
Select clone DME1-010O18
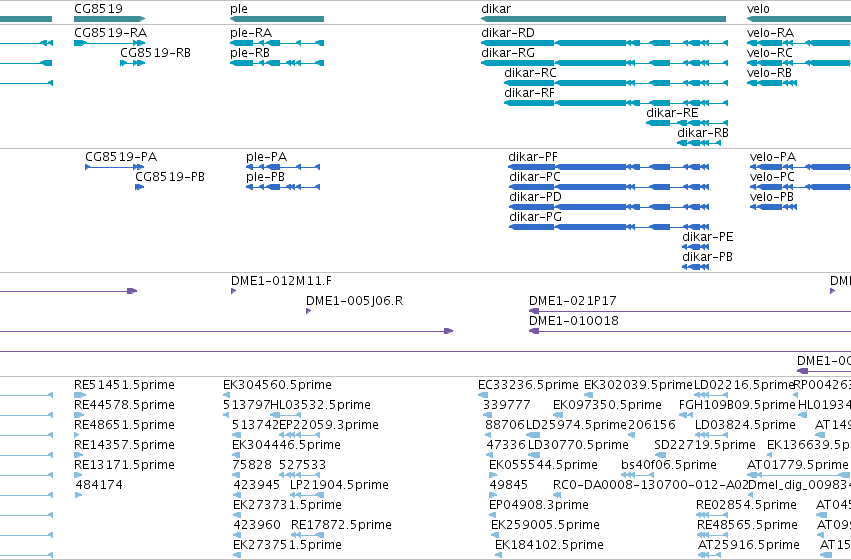690,332
